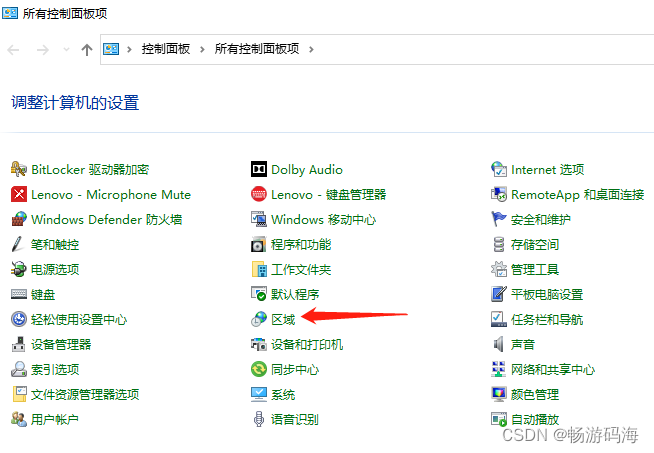Open the 程序和功能 icon

click(259, 244)
